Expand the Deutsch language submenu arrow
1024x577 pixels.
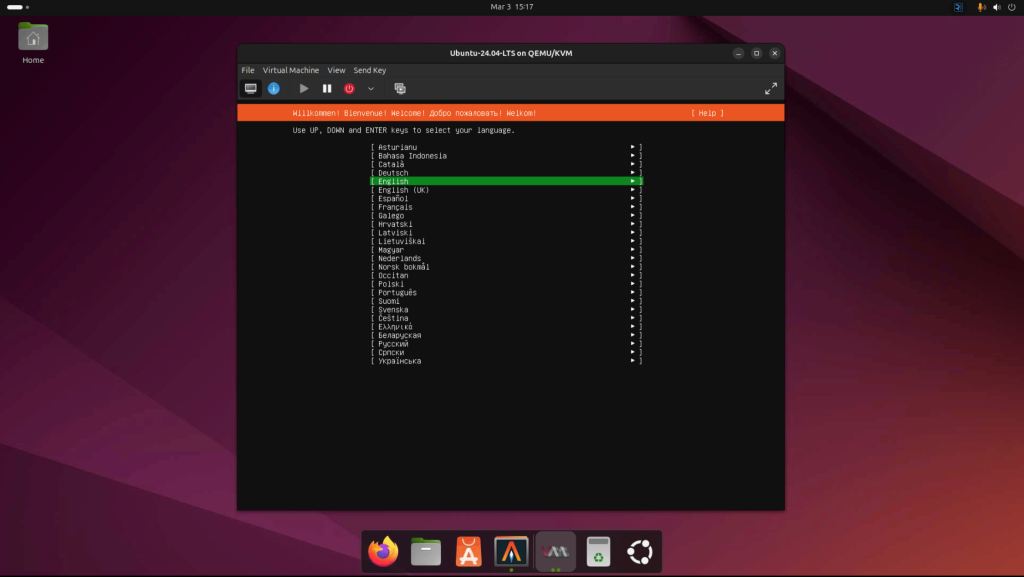pyautogui.click(x=631, y=172)
